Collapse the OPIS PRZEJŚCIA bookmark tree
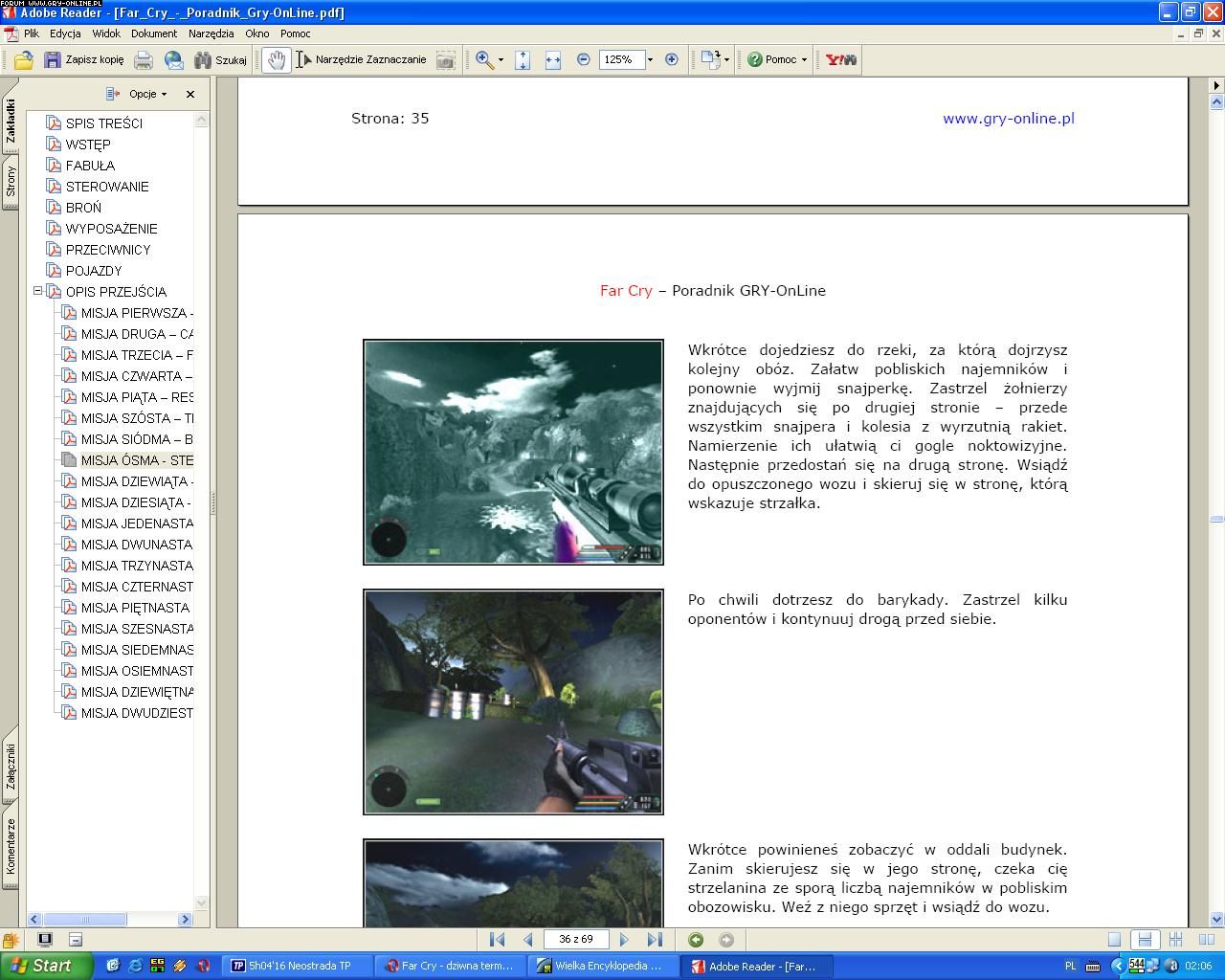Screen dimensions: 1225x980 [x=38, y=291]
